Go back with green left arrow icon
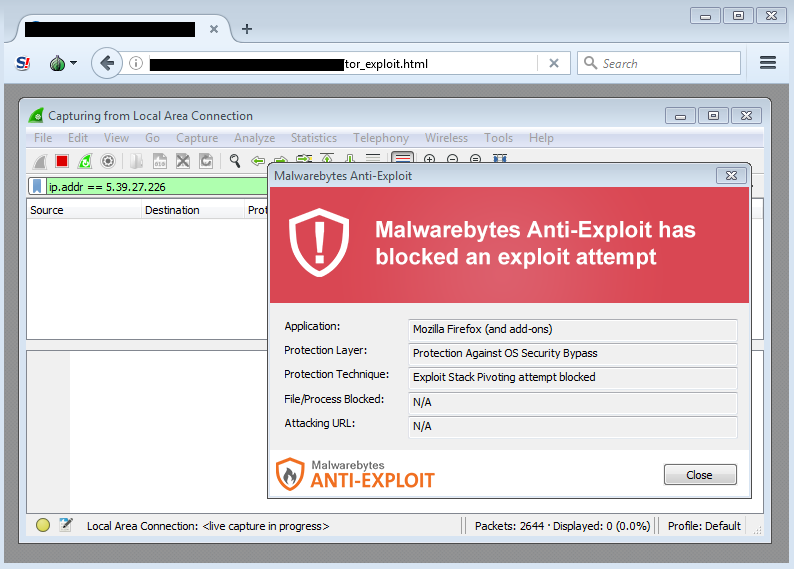 [x=258, y=161]
